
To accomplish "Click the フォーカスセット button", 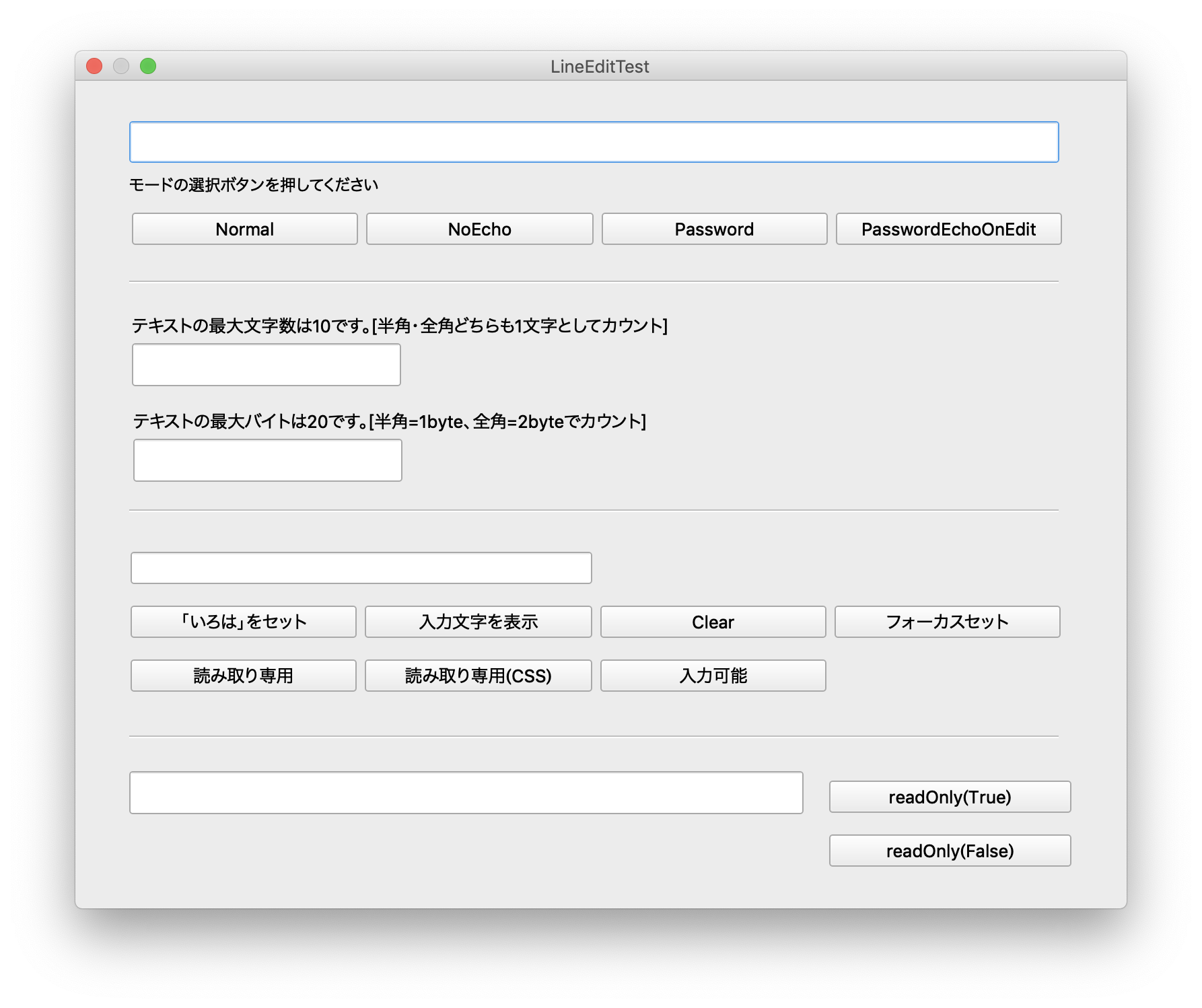I will click(x=948, y=622).
